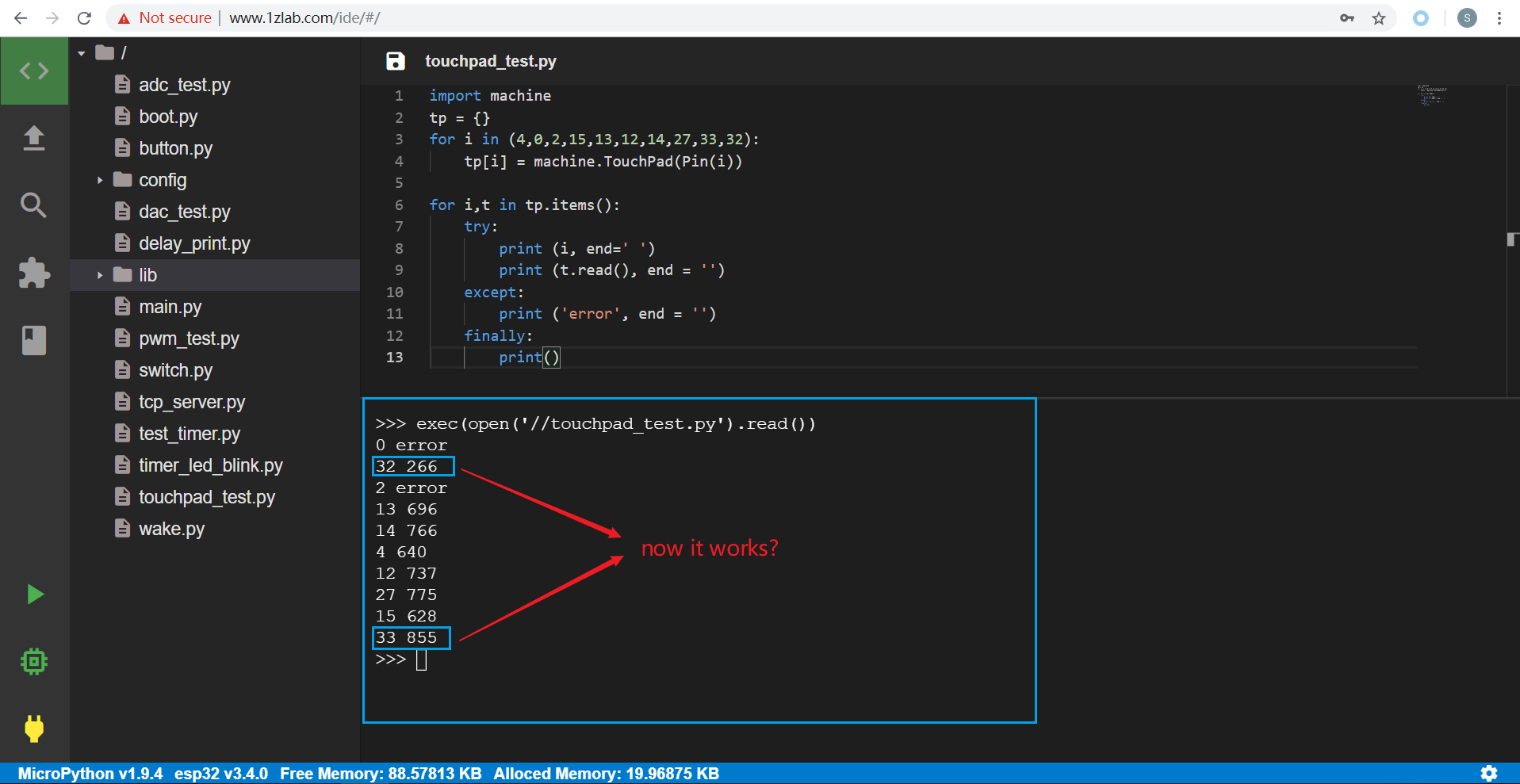Click the Not secure warning label
The height and width of the screenshot is (784, 1520).
[174, 17]
